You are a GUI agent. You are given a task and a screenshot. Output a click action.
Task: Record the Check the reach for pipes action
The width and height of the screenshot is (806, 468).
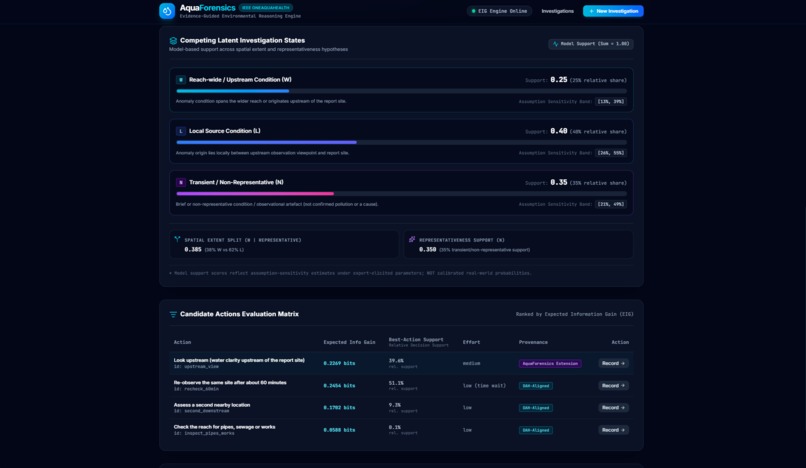[x=613, y=429]
